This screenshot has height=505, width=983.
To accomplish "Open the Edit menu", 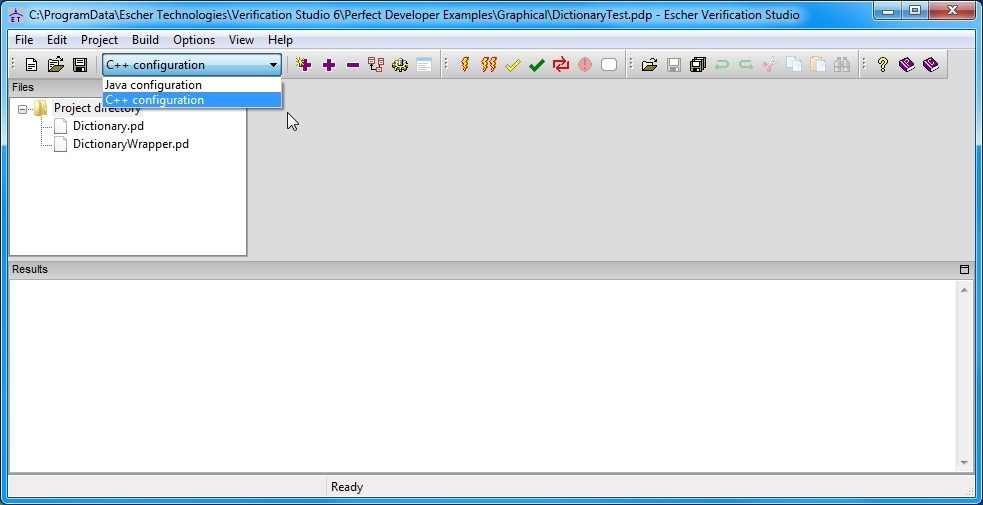I will click(x=56, y=39).
